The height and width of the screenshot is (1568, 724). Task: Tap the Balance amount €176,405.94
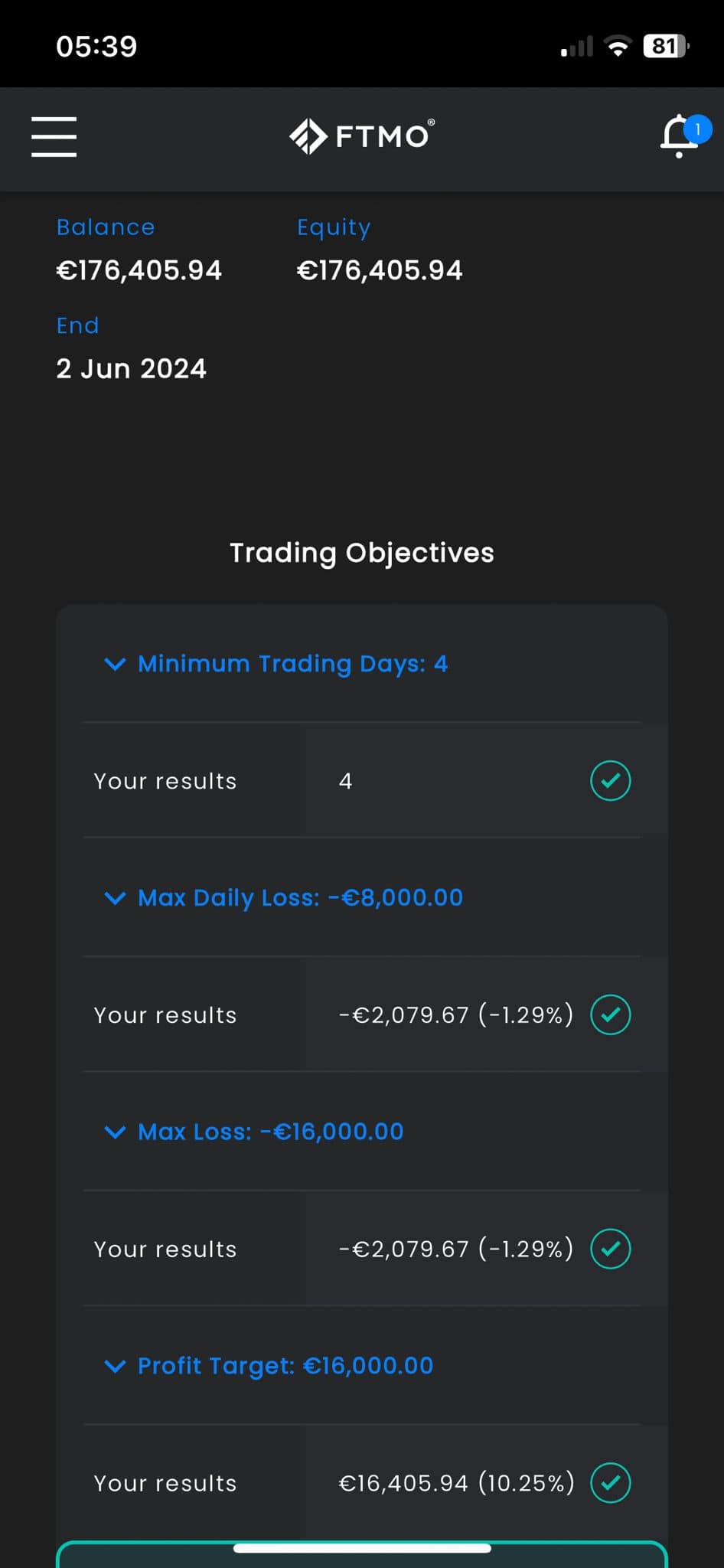139,270
